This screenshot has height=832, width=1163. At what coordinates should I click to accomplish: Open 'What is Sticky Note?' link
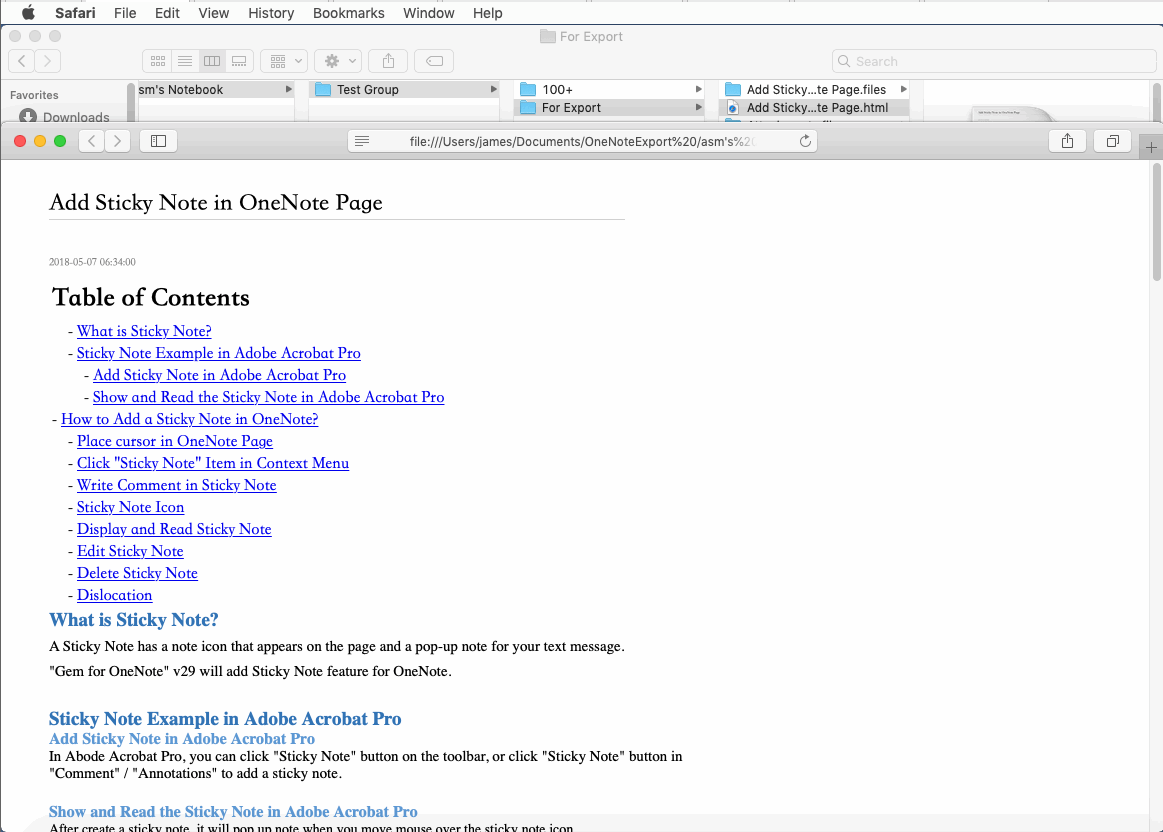coord(144,331)
